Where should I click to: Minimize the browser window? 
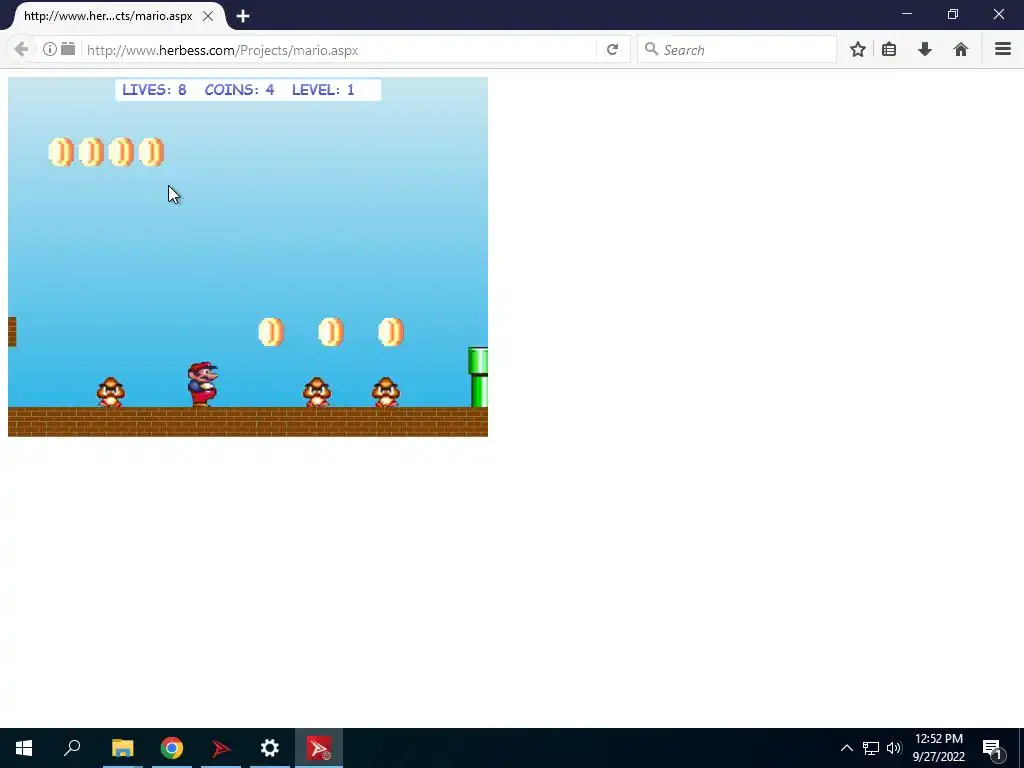(x=906, y=14)
